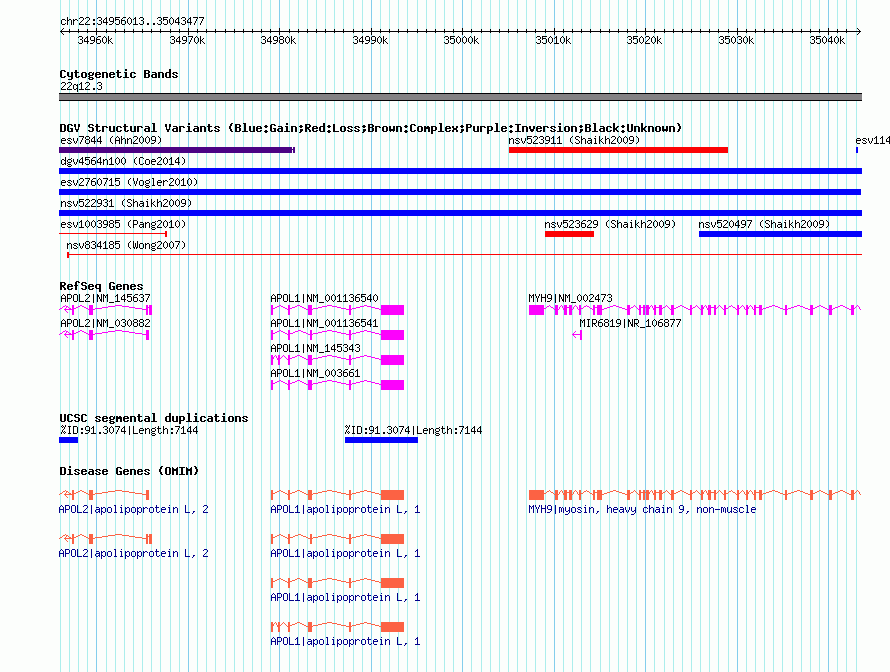The image size is (890, 672).
Task: Click the chr22:34956013..35043477 coordinates label
Action: (132, 22)
